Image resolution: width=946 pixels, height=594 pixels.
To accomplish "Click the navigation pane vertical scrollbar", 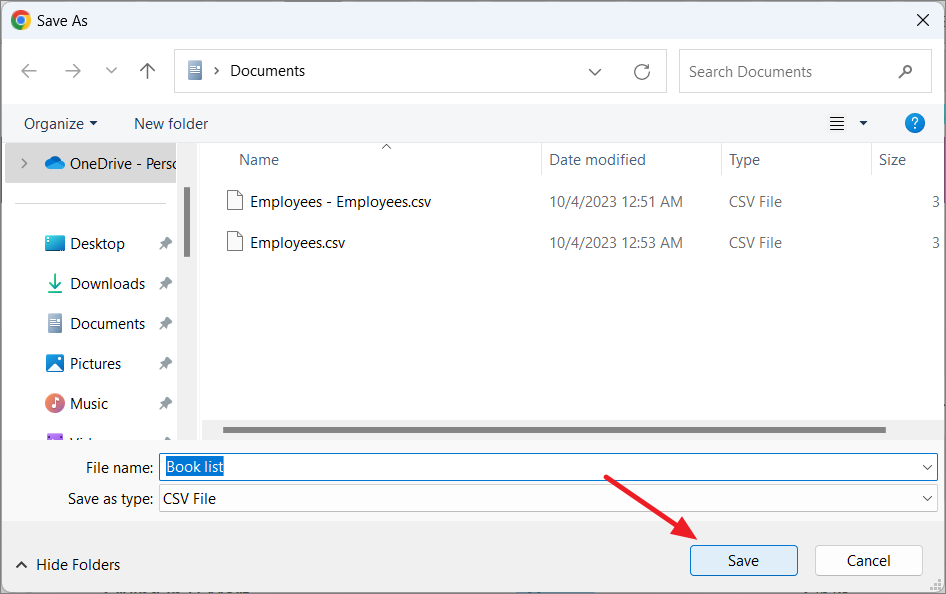I will click(x=187, y=222).
